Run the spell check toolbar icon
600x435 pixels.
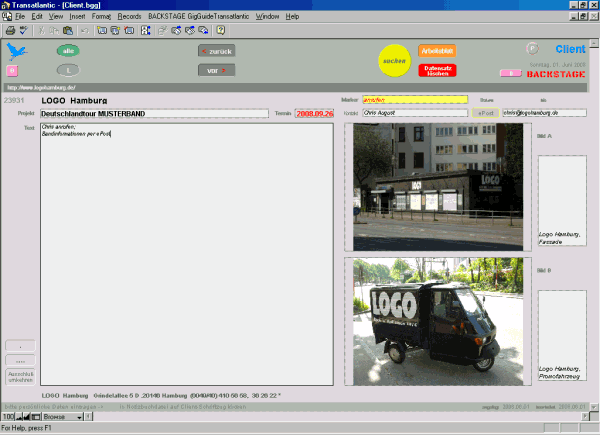(x=24, y=30)
